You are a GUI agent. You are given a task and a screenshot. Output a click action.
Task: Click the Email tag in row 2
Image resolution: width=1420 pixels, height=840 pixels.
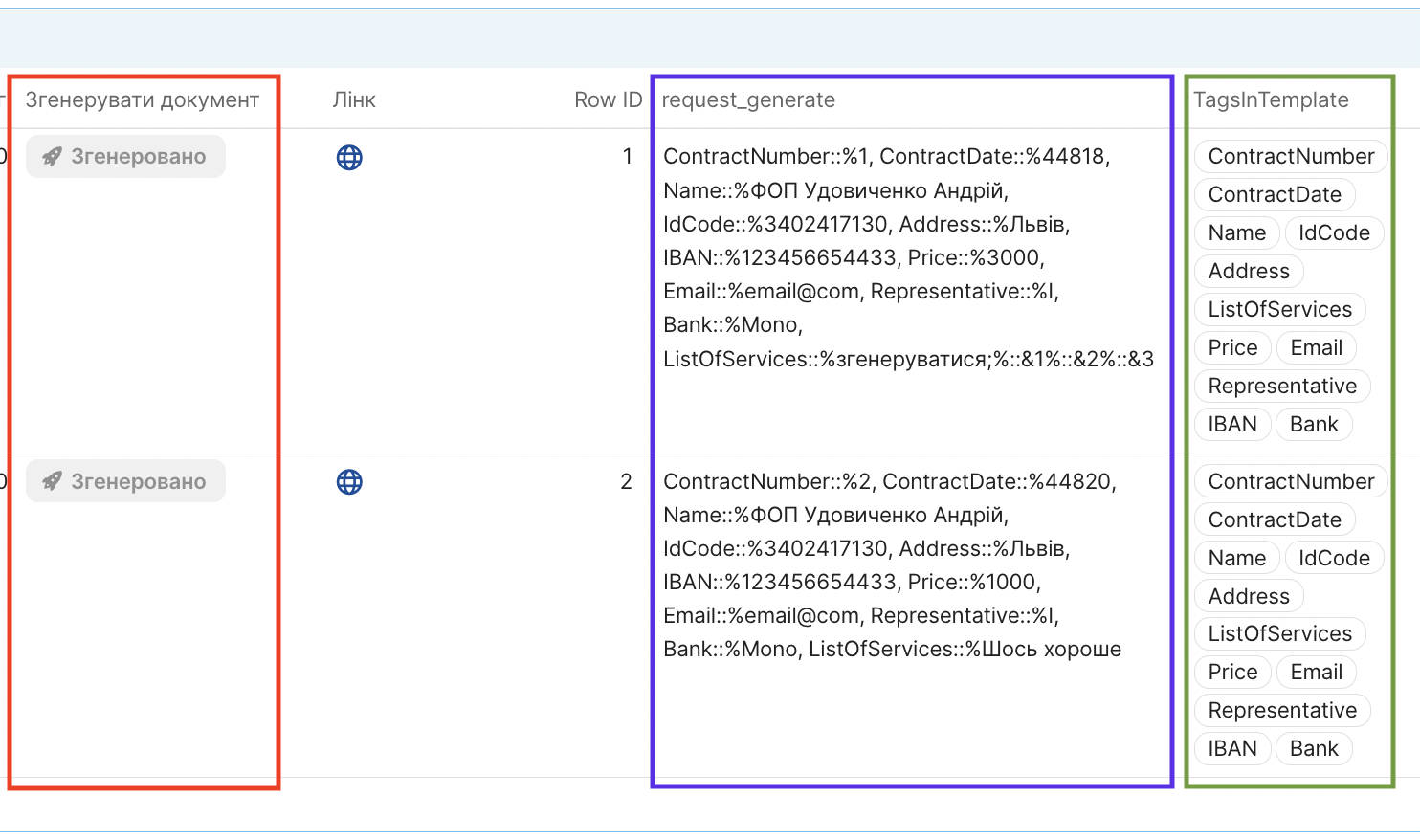coord(1316,673)
